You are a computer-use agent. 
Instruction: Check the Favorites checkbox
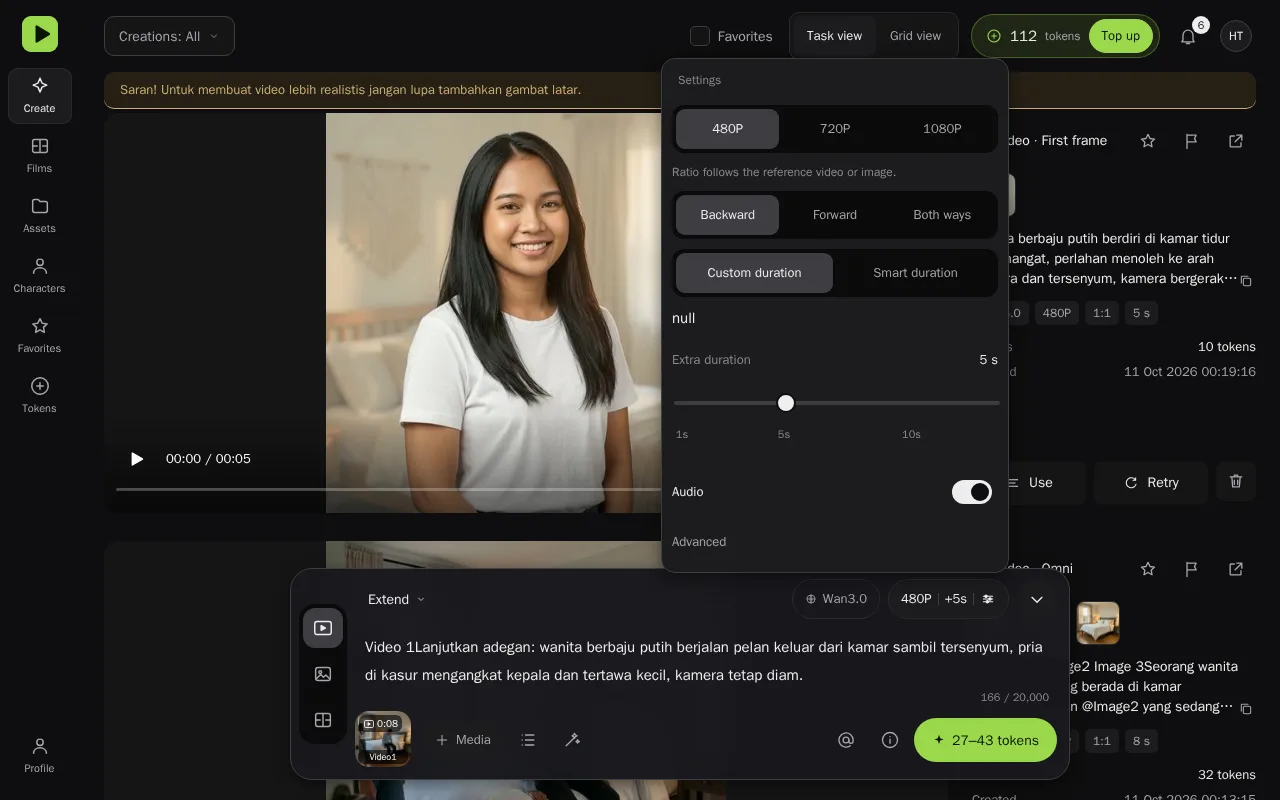coord(700,36)
